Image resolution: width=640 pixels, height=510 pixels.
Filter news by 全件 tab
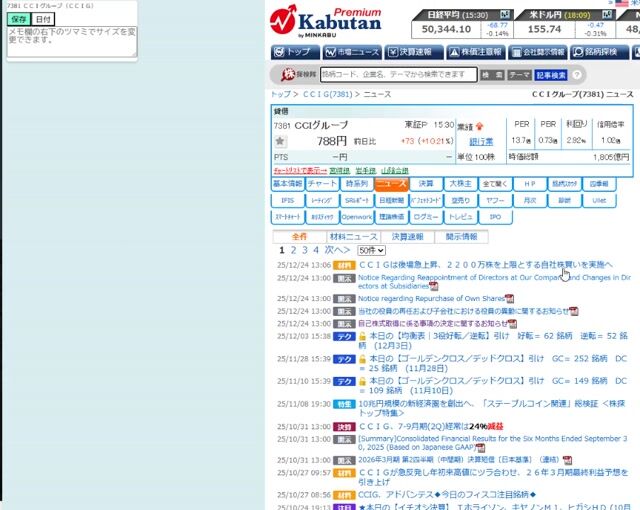[x=299, y=237]
